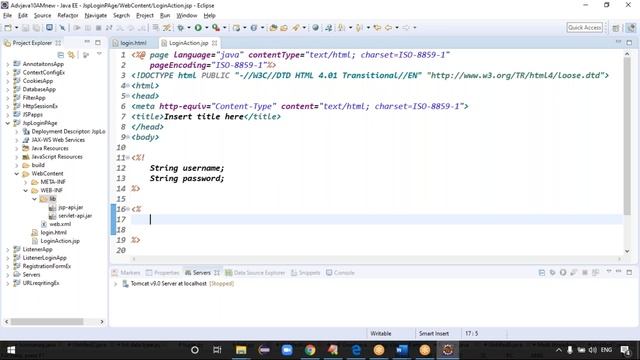Viewport: 640px width, 360px height.
Task: Click Project Explorer horizontal scrollbar
Action: pyautogui.click(x=47, y=322)
